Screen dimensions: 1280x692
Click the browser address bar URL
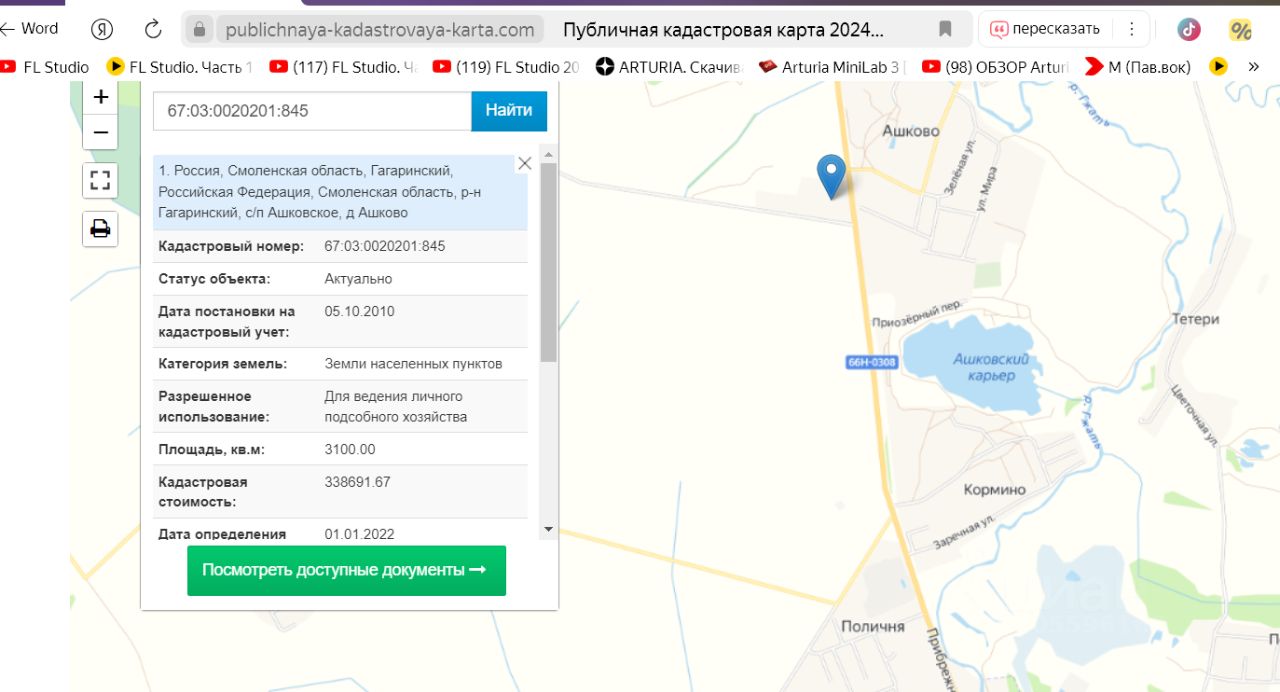click(x=380, y=30)
